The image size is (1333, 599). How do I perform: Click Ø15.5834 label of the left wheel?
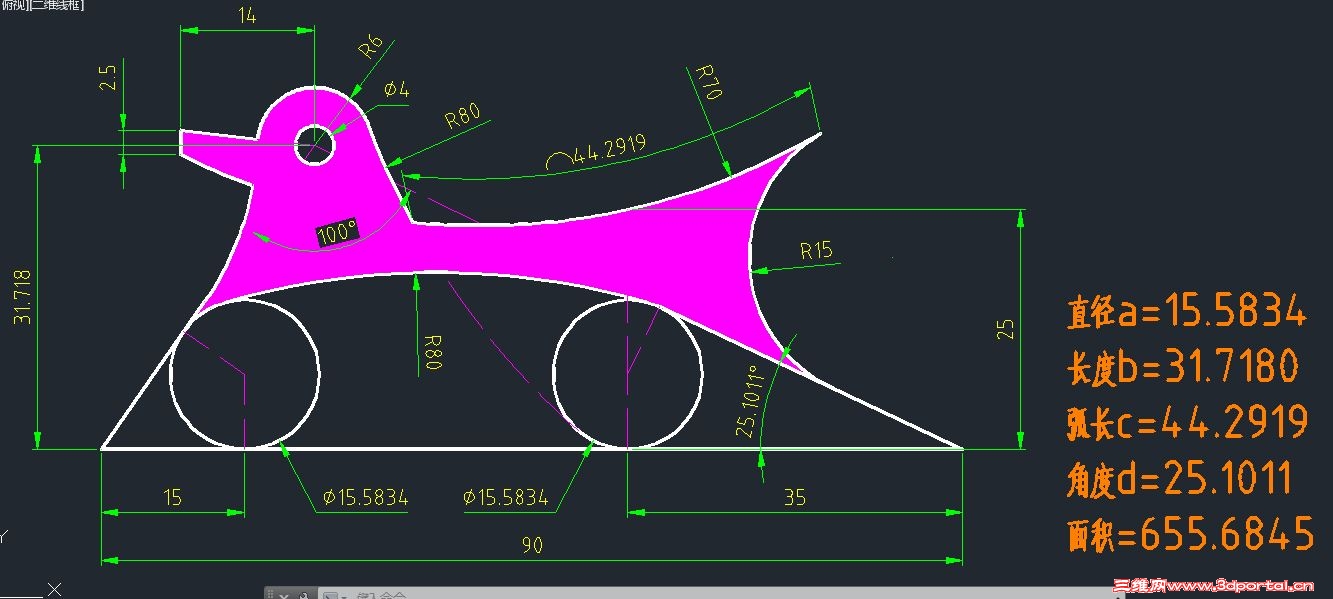(x=365, y=497)
